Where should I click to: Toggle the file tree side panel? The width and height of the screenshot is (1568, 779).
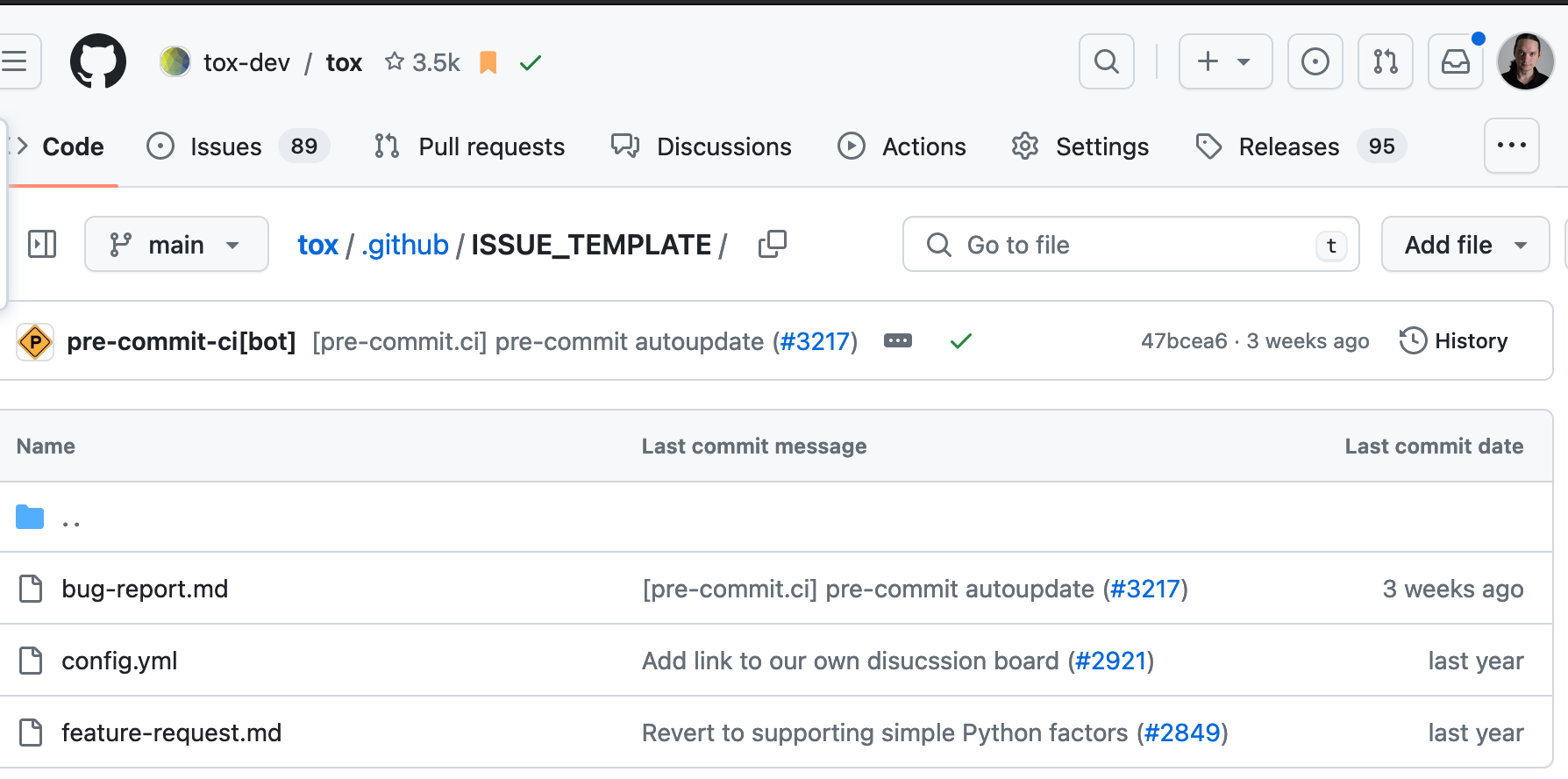coord(42,244)
